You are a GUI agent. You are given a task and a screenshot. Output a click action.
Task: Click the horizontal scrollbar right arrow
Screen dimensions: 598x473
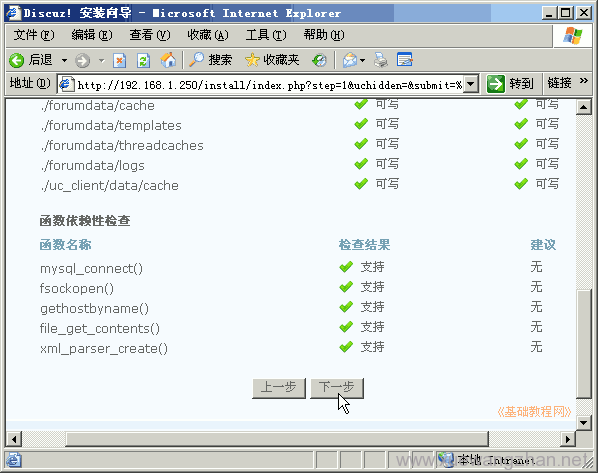point(568,439)
